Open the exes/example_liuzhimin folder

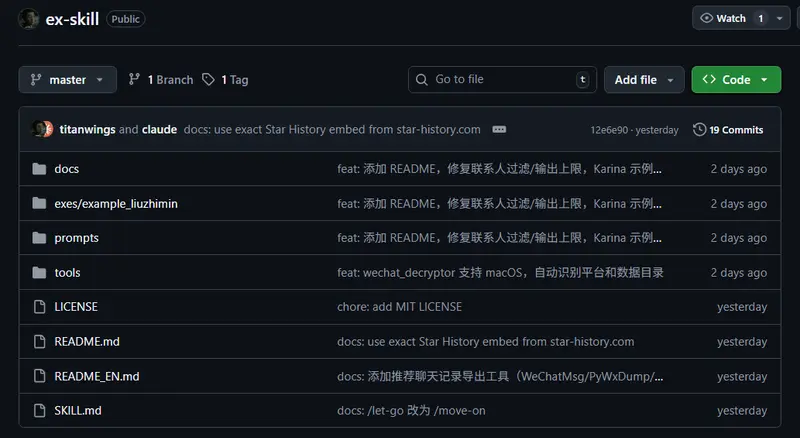(x=116, y=204)
